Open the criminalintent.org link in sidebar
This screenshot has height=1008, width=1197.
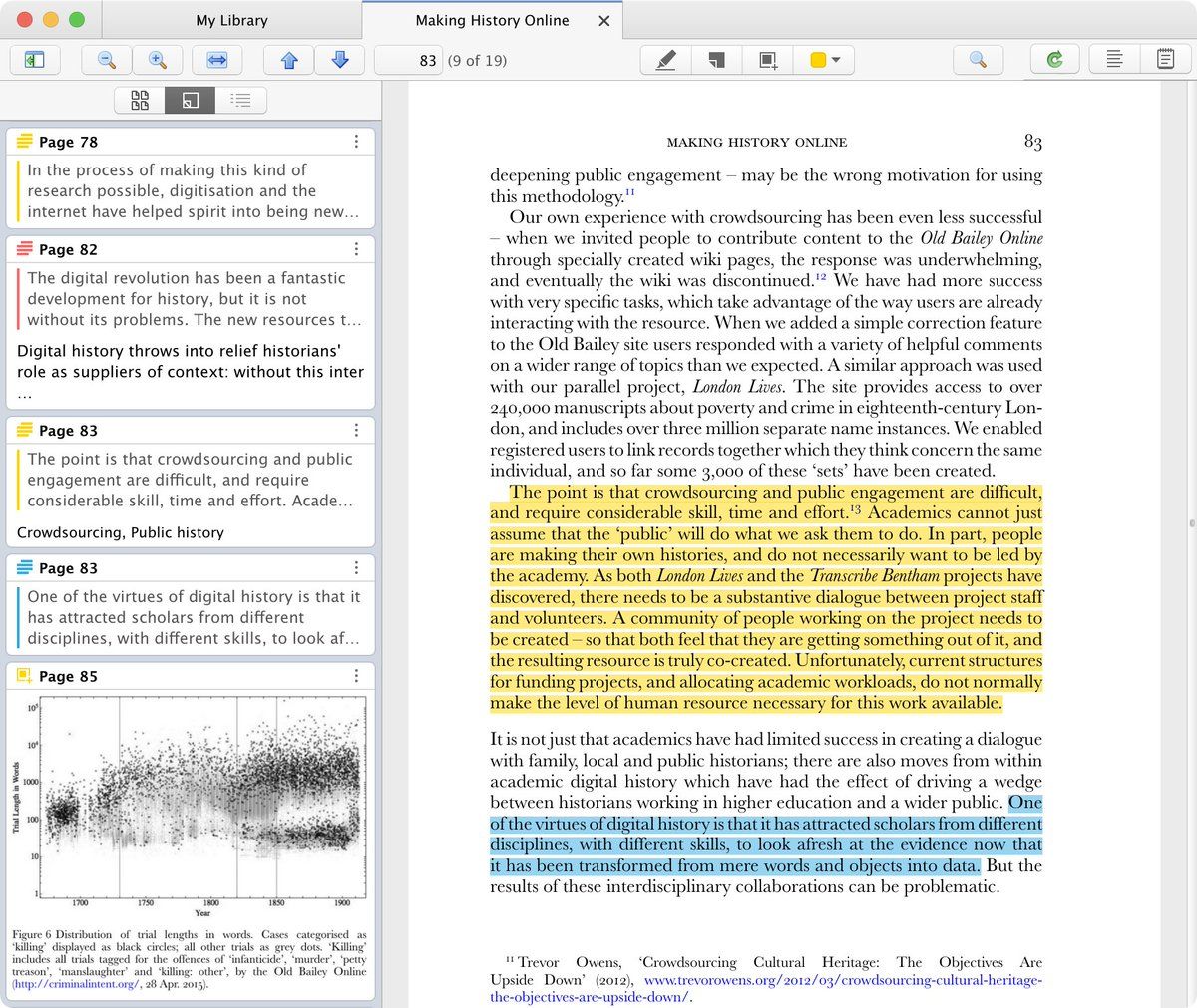coord(77,984)
